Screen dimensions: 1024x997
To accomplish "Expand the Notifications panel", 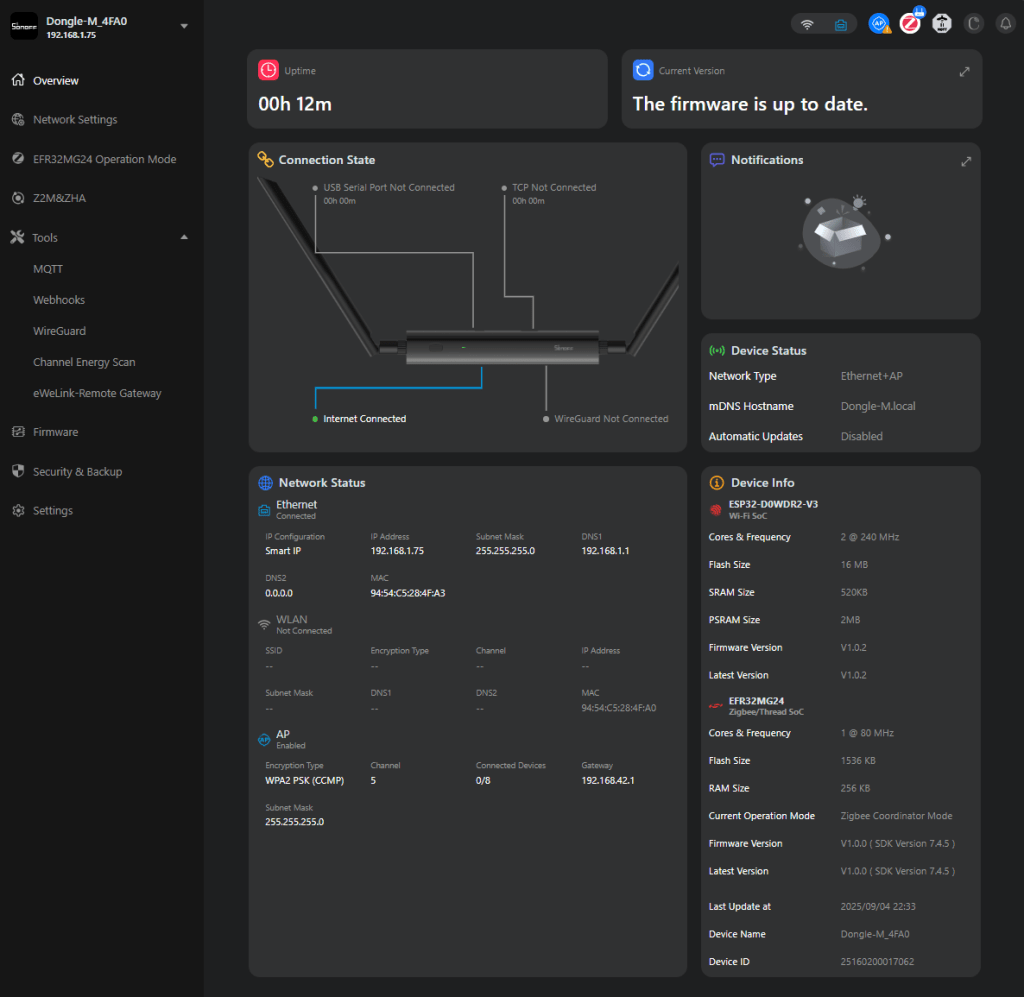I will [966, 161].
